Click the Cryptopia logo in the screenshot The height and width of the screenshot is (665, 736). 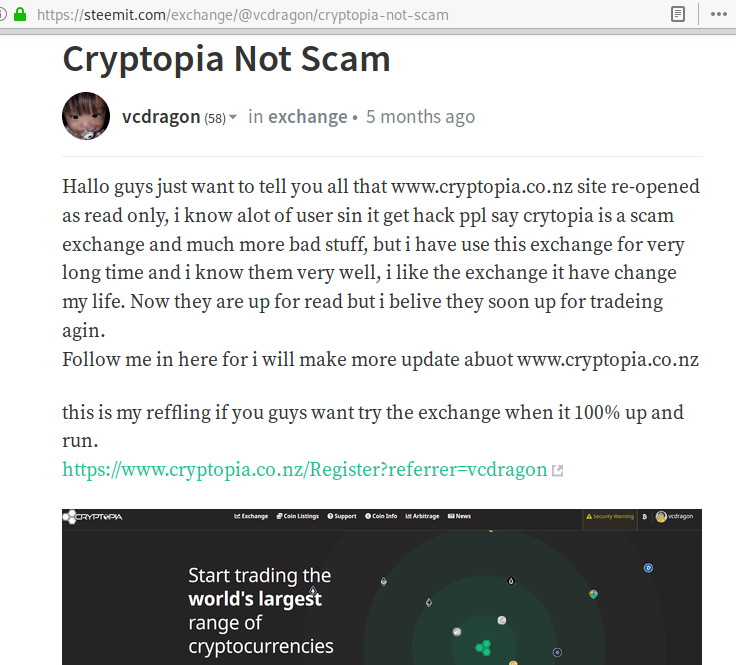point(92,517)
